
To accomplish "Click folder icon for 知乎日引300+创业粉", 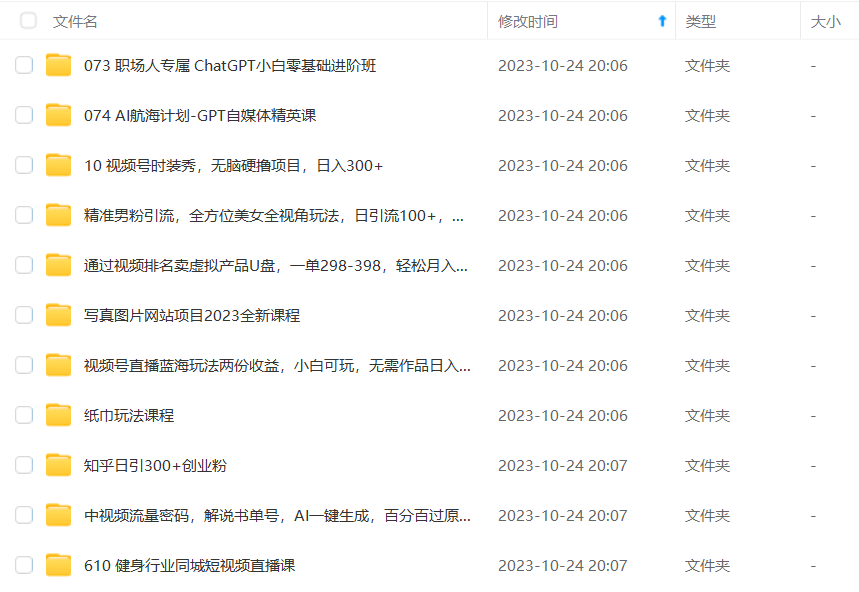I will point(59,466).
